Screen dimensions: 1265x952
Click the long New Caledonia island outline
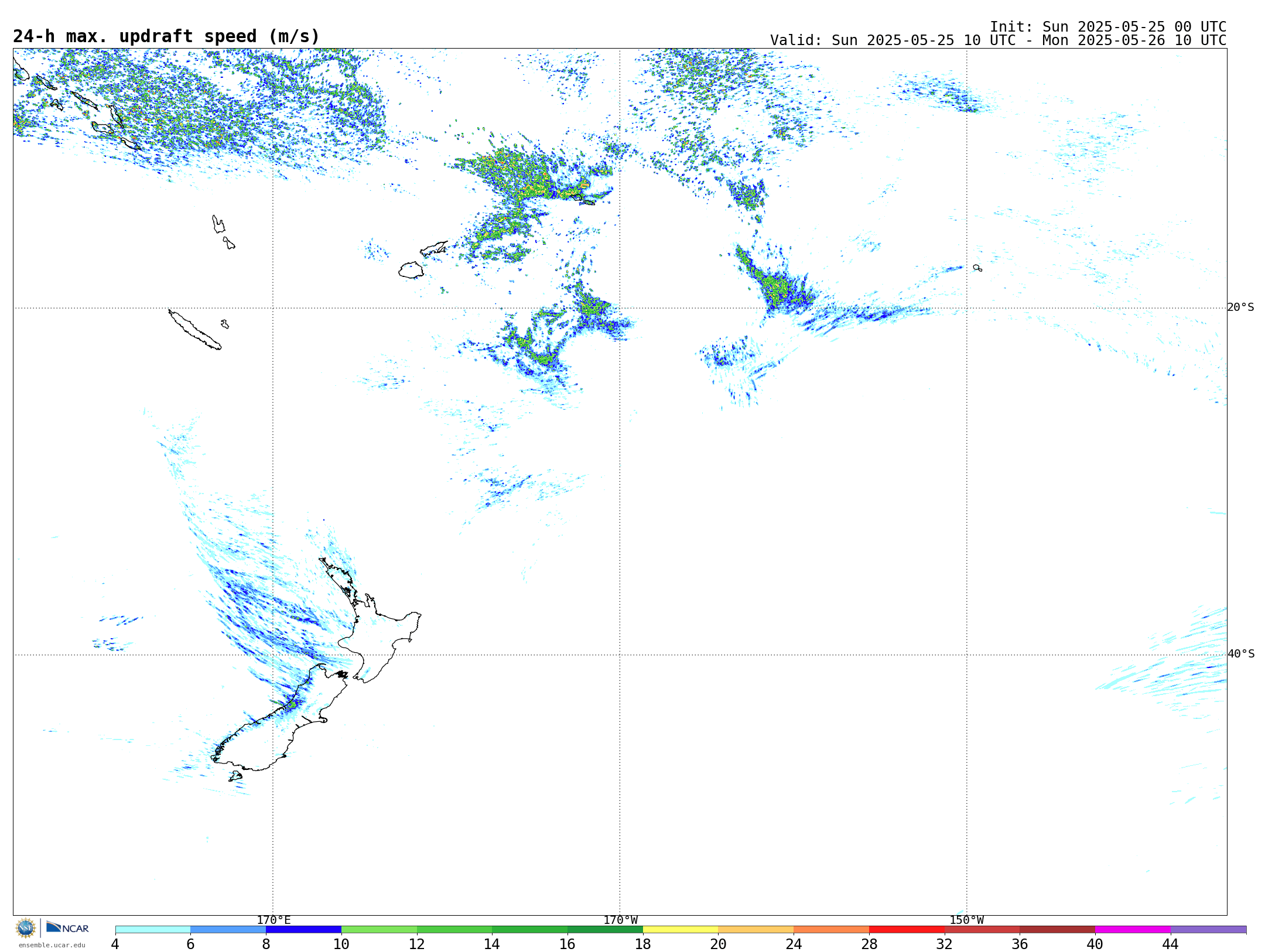[195, 330]
